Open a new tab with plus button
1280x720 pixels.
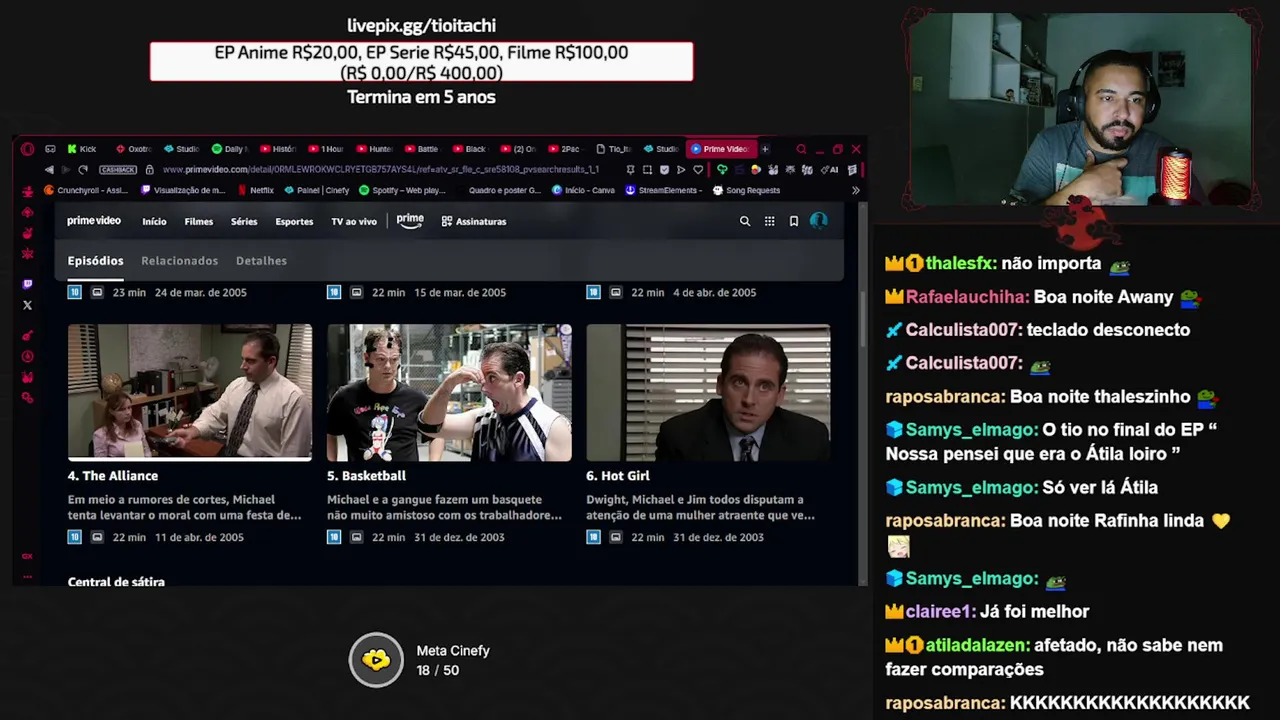click(765, 149)
